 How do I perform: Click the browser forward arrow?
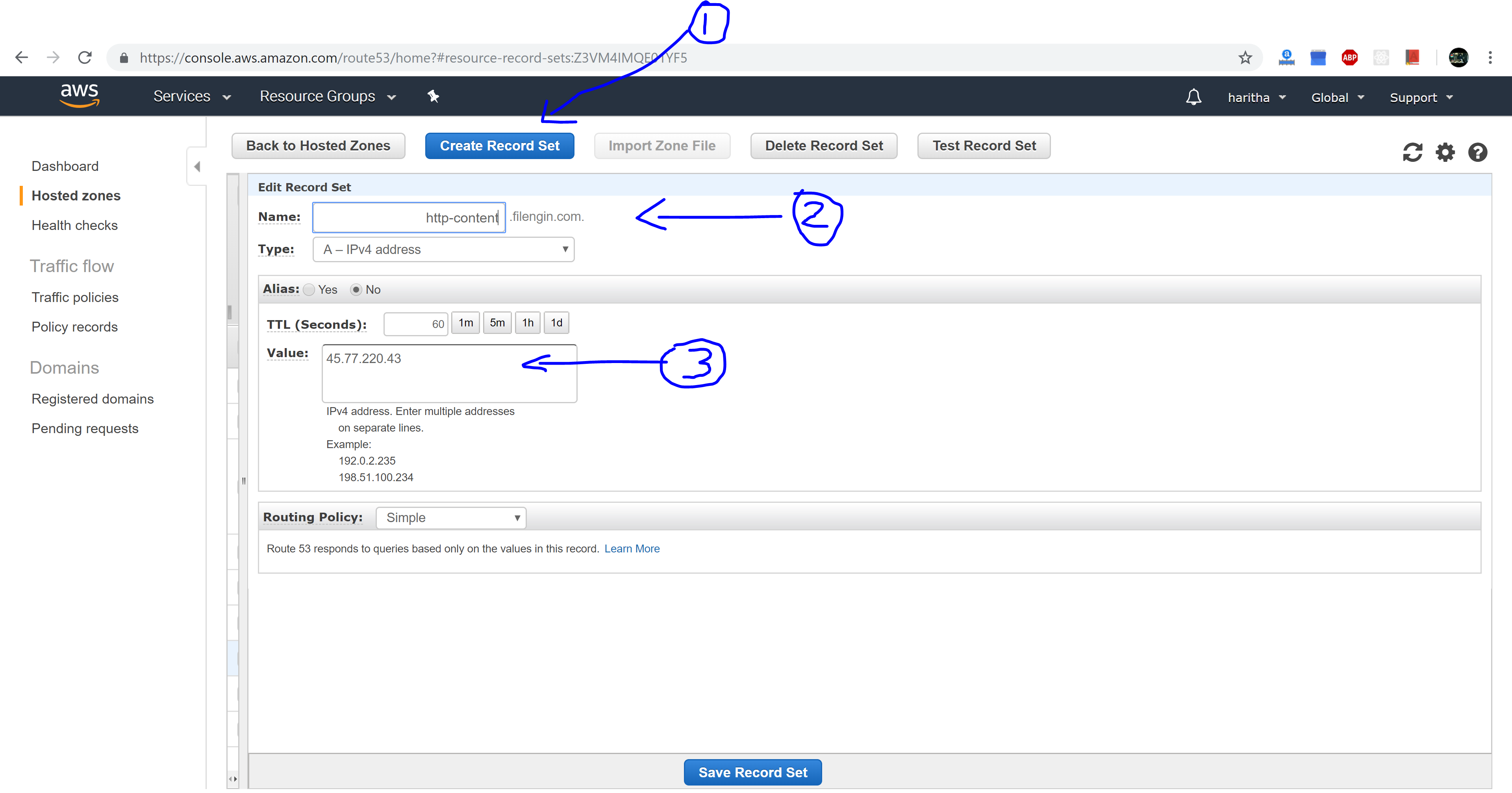pos(54,57)
